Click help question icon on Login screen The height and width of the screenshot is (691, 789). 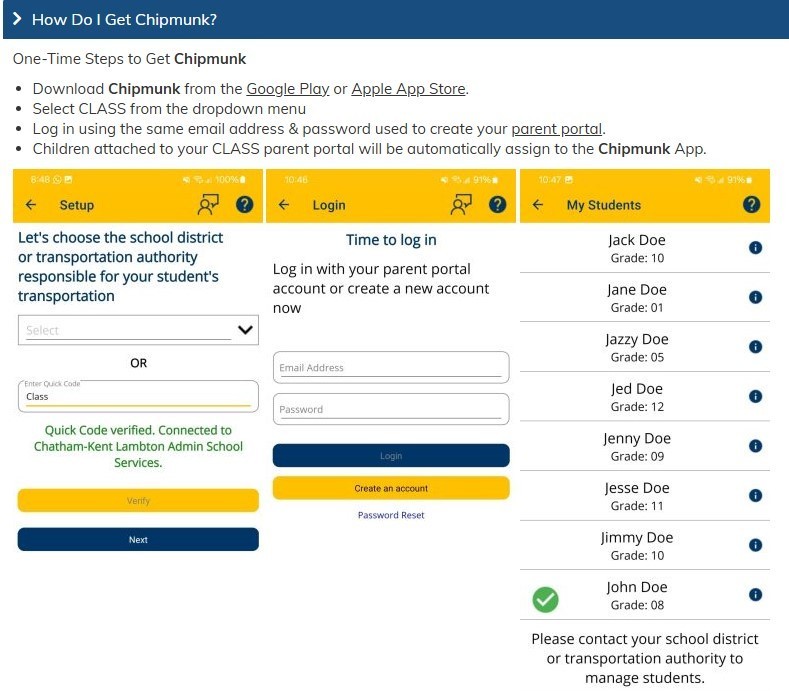click(x=498, y=204)
